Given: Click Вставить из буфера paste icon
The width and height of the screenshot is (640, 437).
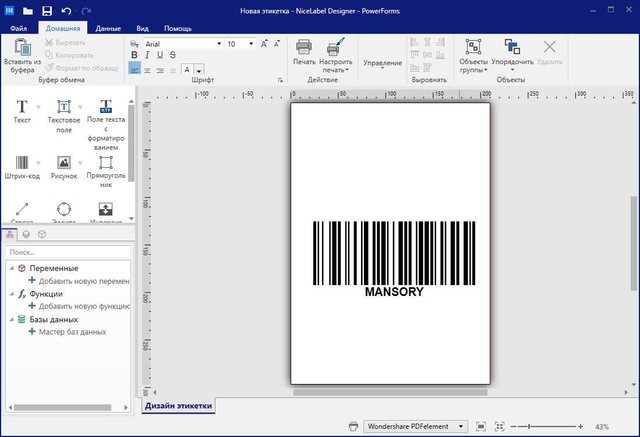Looking at the screenshot, I should point(20,47).
